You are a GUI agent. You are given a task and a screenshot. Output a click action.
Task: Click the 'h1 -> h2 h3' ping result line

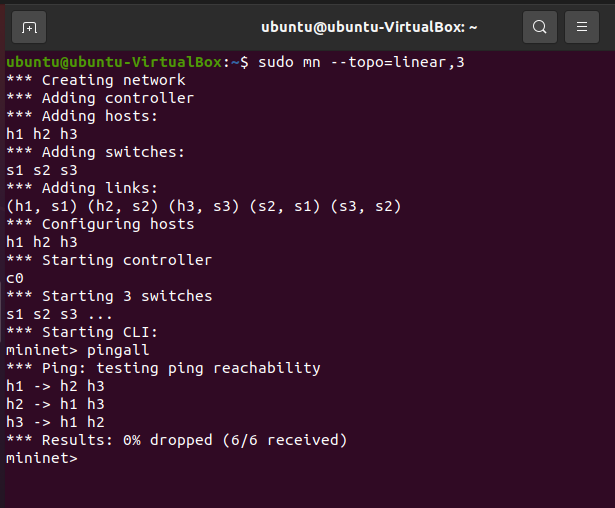coord(55,386)
